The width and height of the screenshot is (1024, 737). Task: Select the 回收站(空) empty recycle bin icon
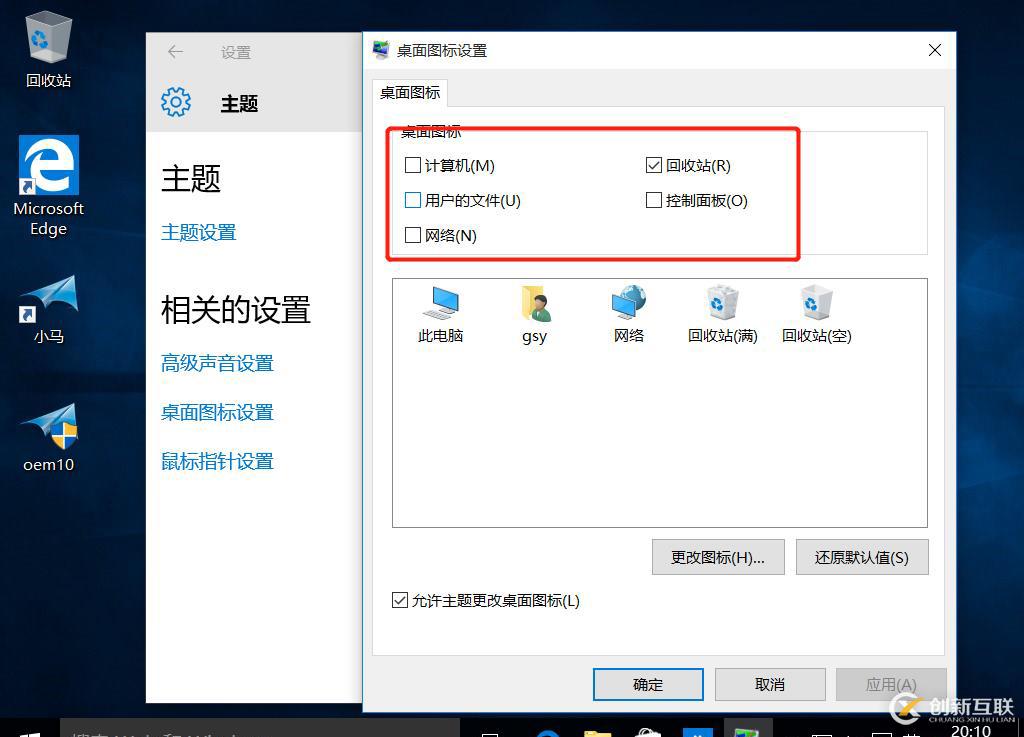coord(816,315)
